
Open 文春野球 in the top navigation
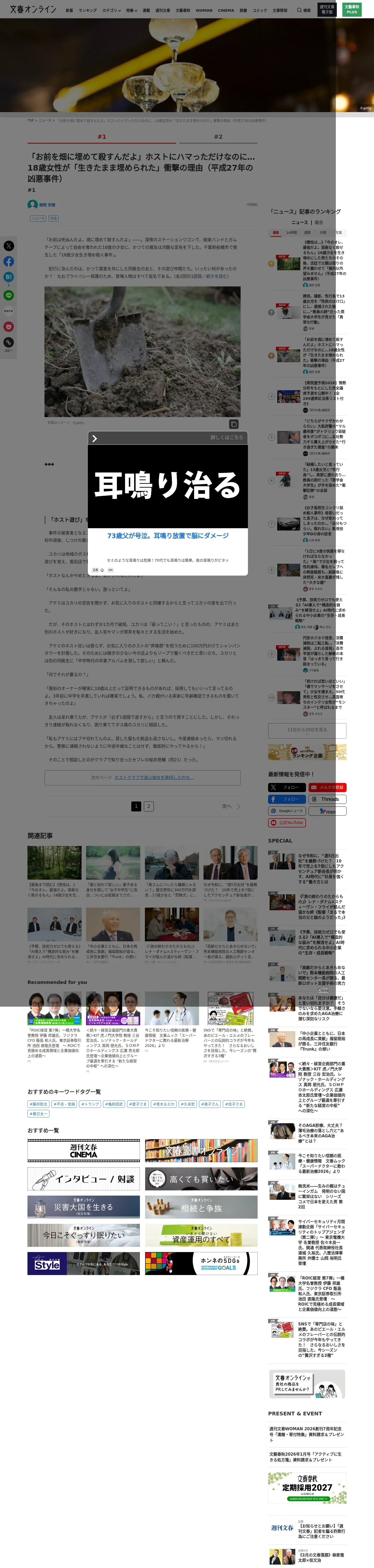pos(280,10)
